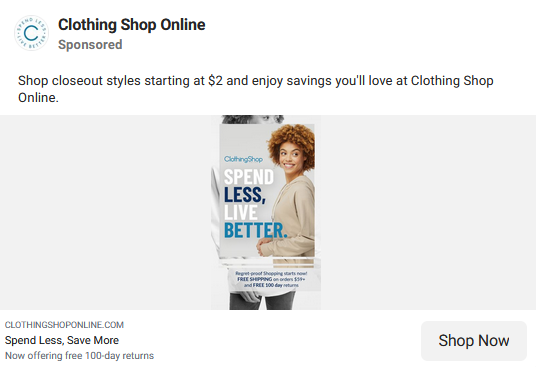Click the Regret-proof Shopping fine print
Image resolution: width=536 pixels, height=367 pixels.
tap(271, 273)
